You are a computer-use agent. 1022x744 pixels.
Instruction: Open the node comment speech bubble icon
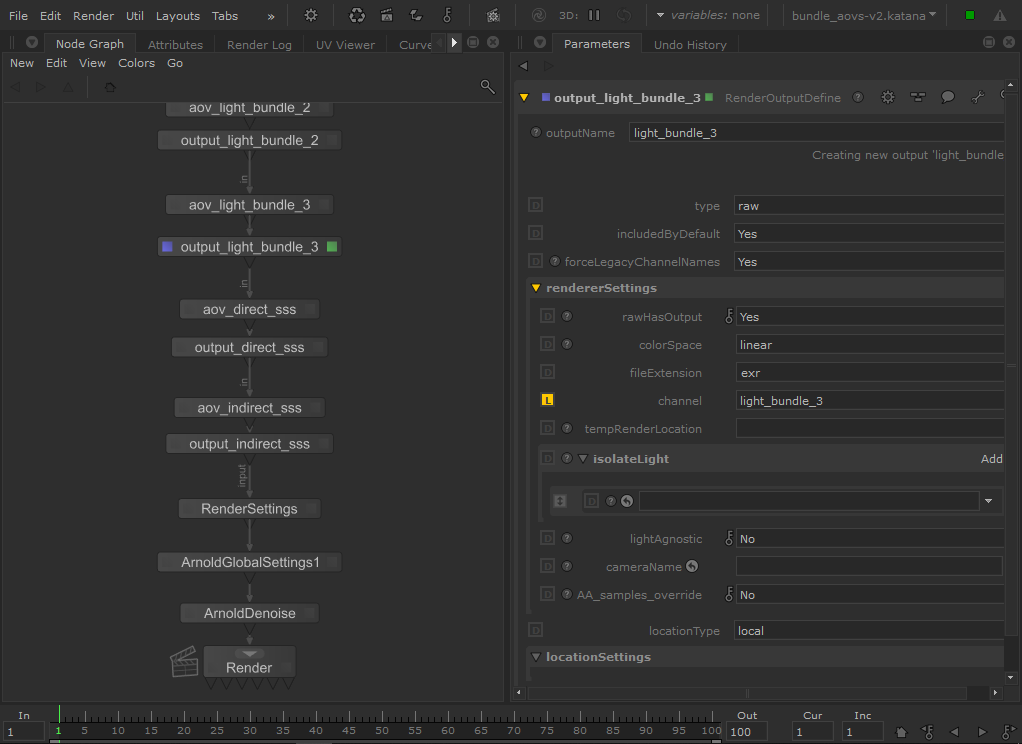948,98
